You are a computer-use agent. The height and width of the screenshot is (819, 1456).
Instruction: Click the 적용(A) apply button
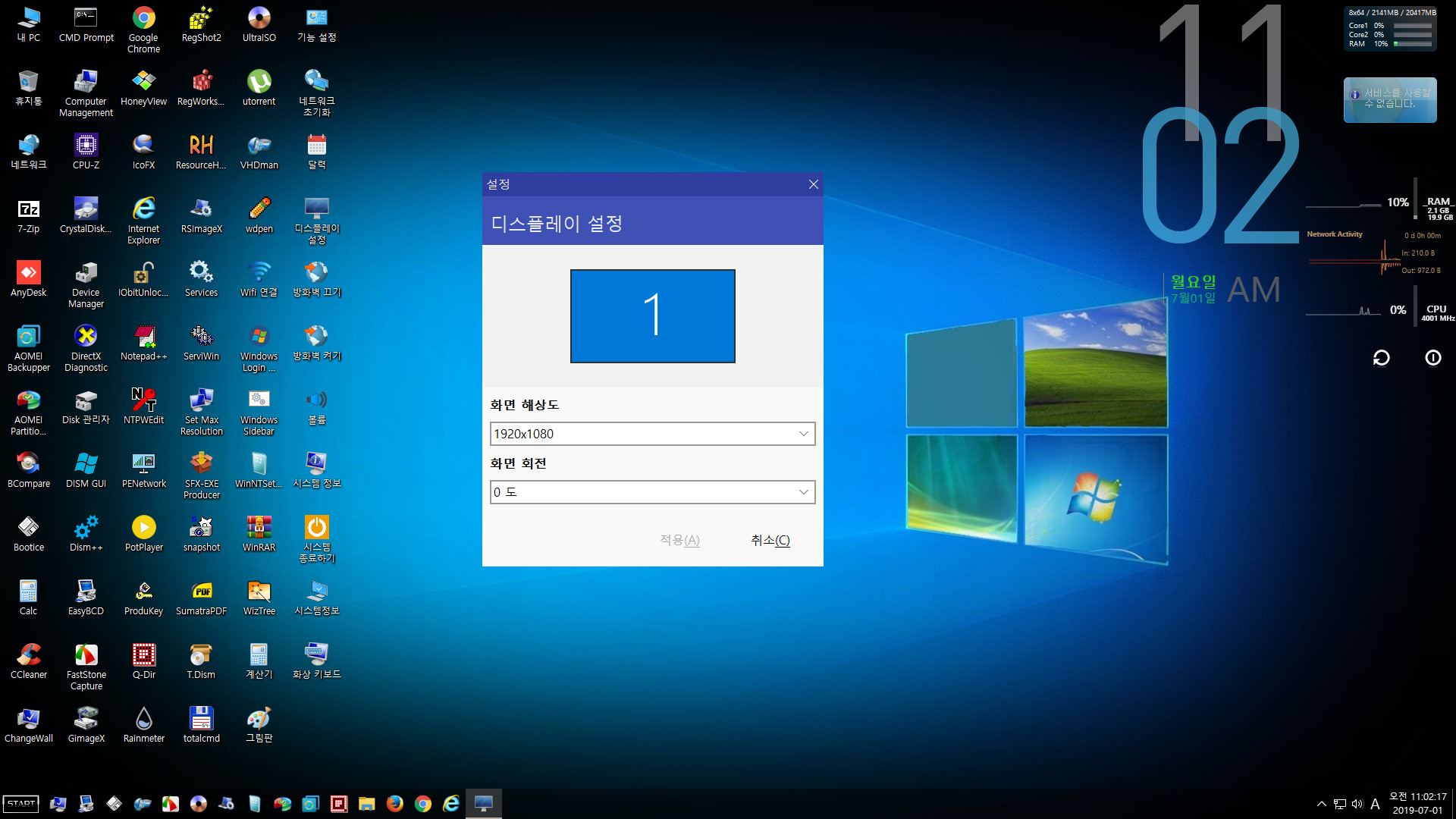coord(679,540)
